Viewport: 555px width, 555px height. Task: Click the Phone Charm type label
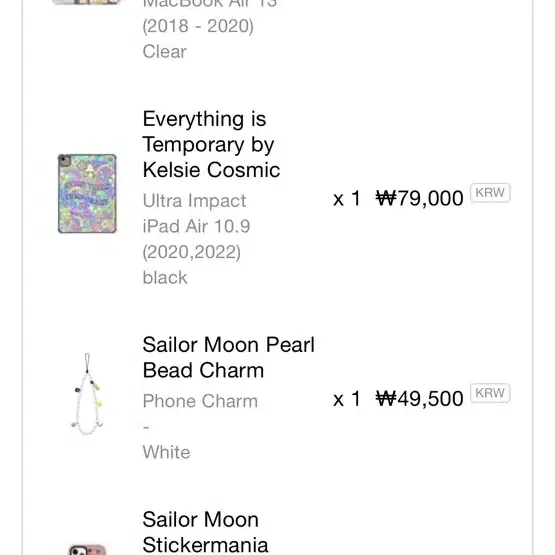click(x=200, y=401)
